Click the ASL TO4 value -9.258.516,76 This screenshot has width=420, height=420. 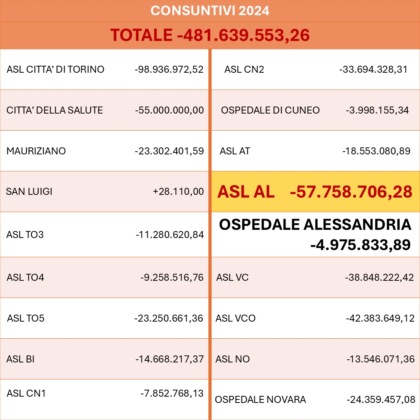click(x=172, y=277)
